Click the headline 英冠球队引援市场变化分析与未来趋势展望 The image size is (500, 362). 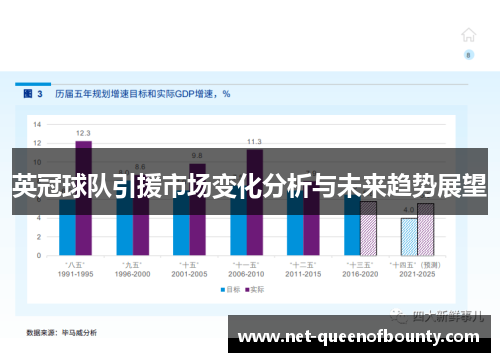tap(250, 185)
